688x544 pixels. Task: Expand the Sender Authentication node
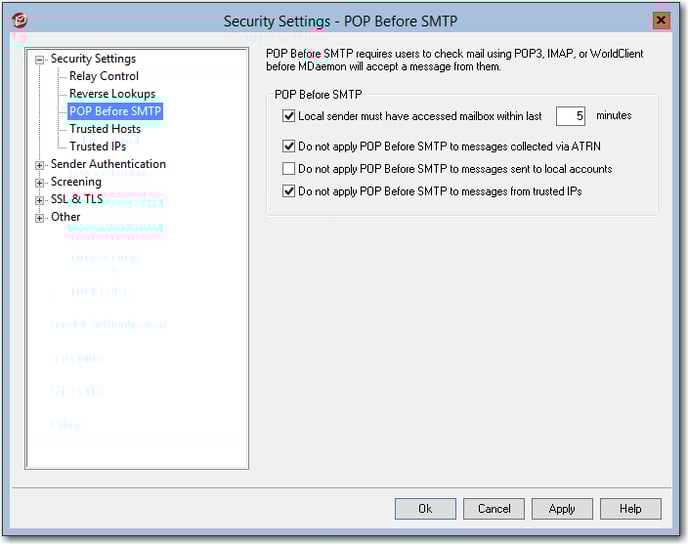pyautogui.click(x=39, y=165)
